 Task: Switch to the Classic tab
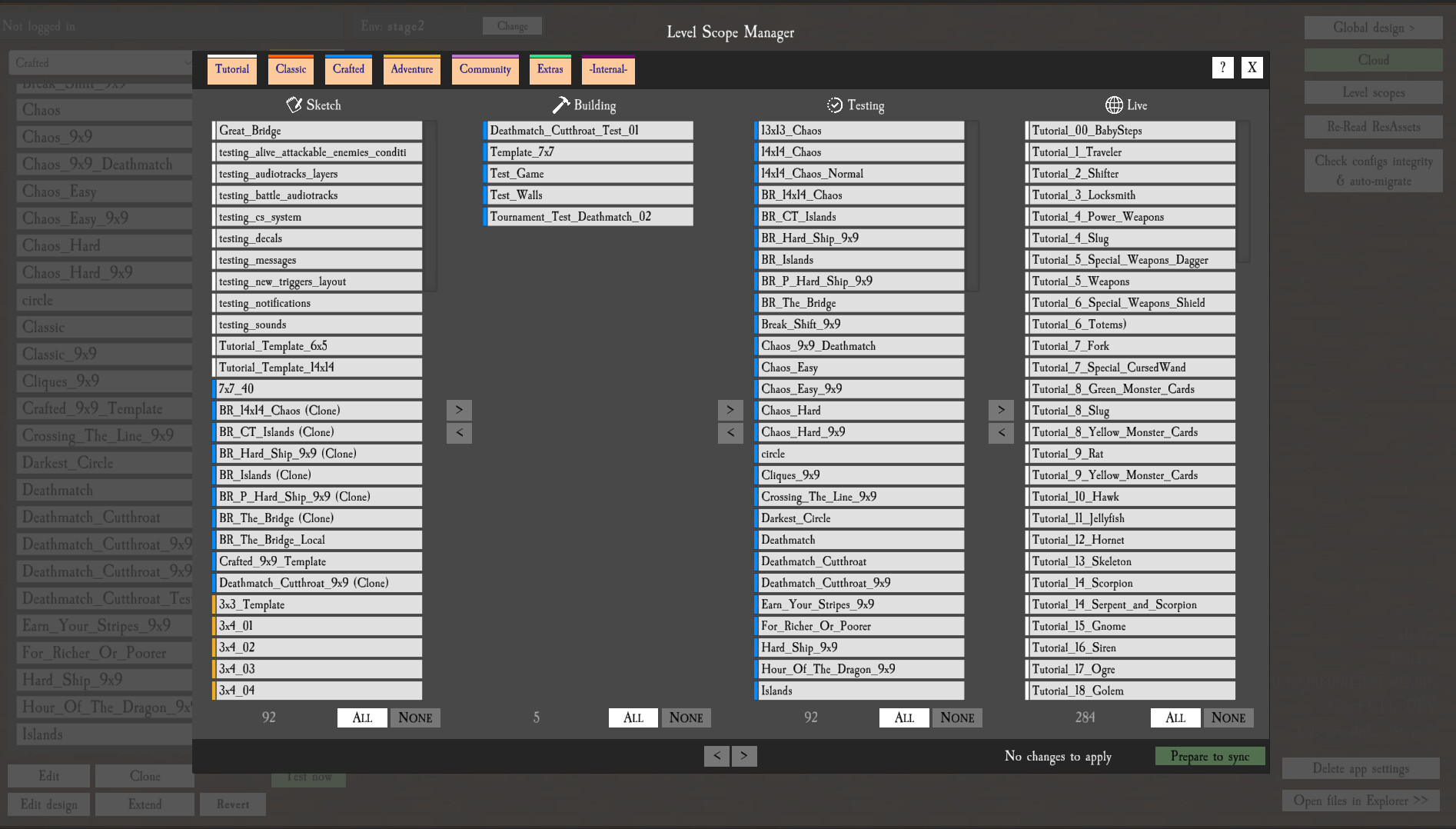pos(291,68)
